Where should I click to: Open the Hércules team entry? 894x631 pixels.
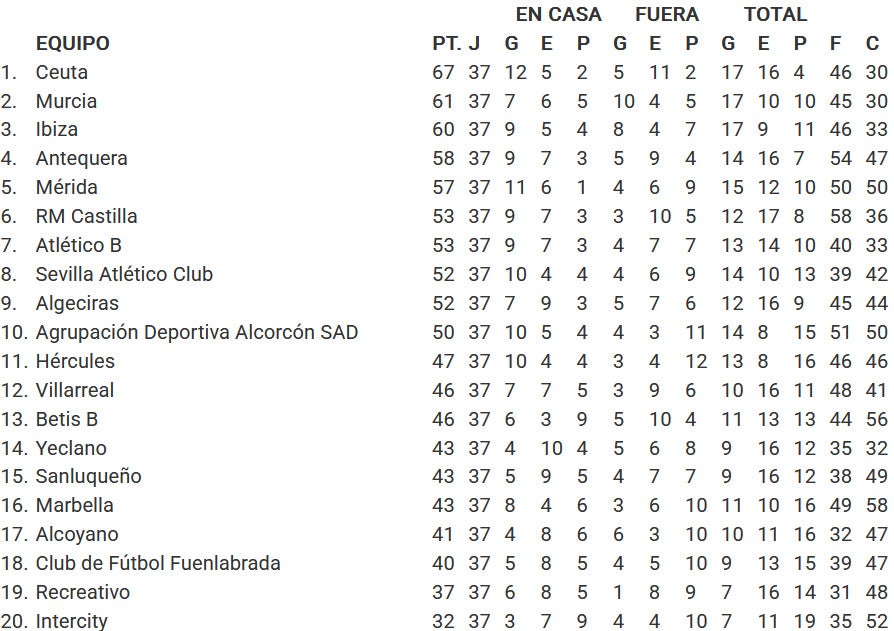(75, 361)
